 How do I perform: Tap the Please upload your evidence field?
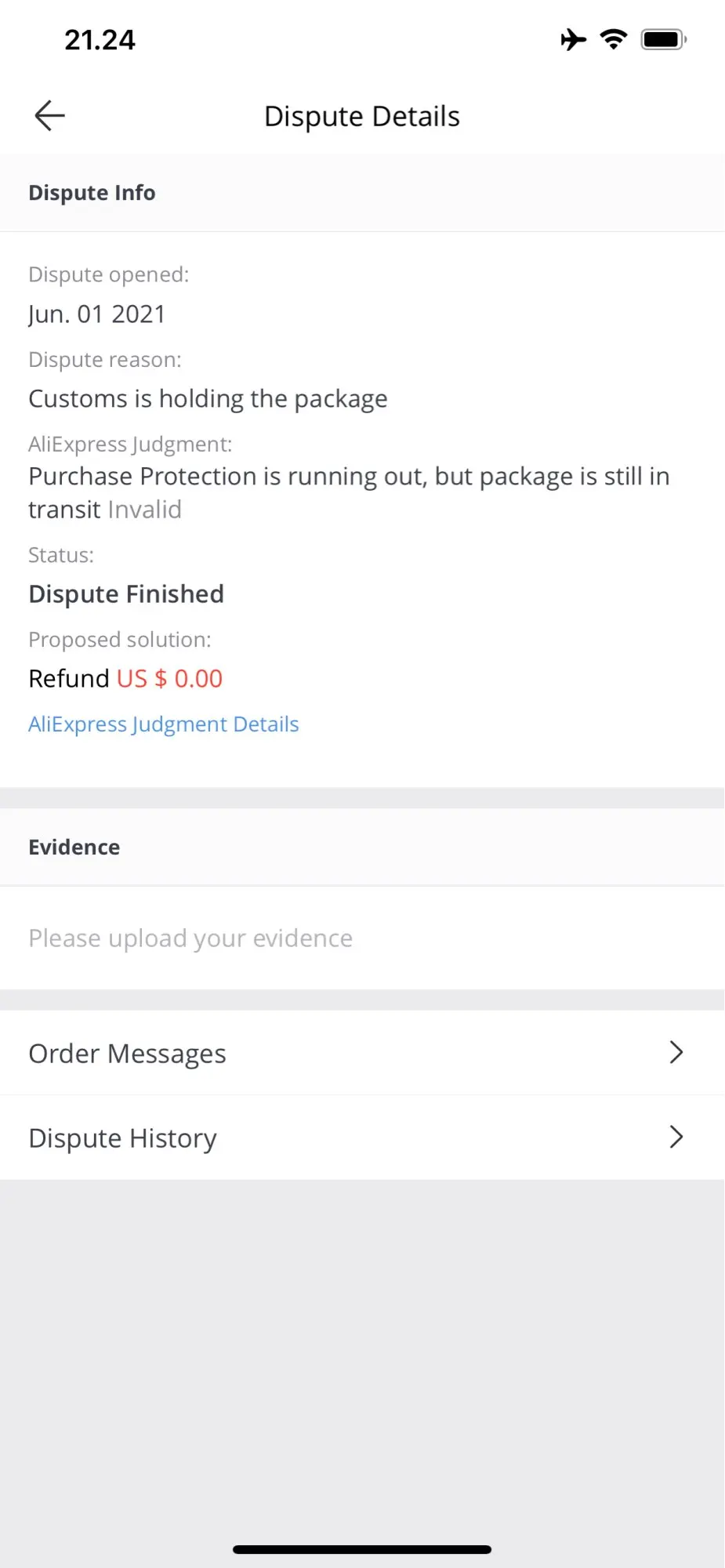190,938
